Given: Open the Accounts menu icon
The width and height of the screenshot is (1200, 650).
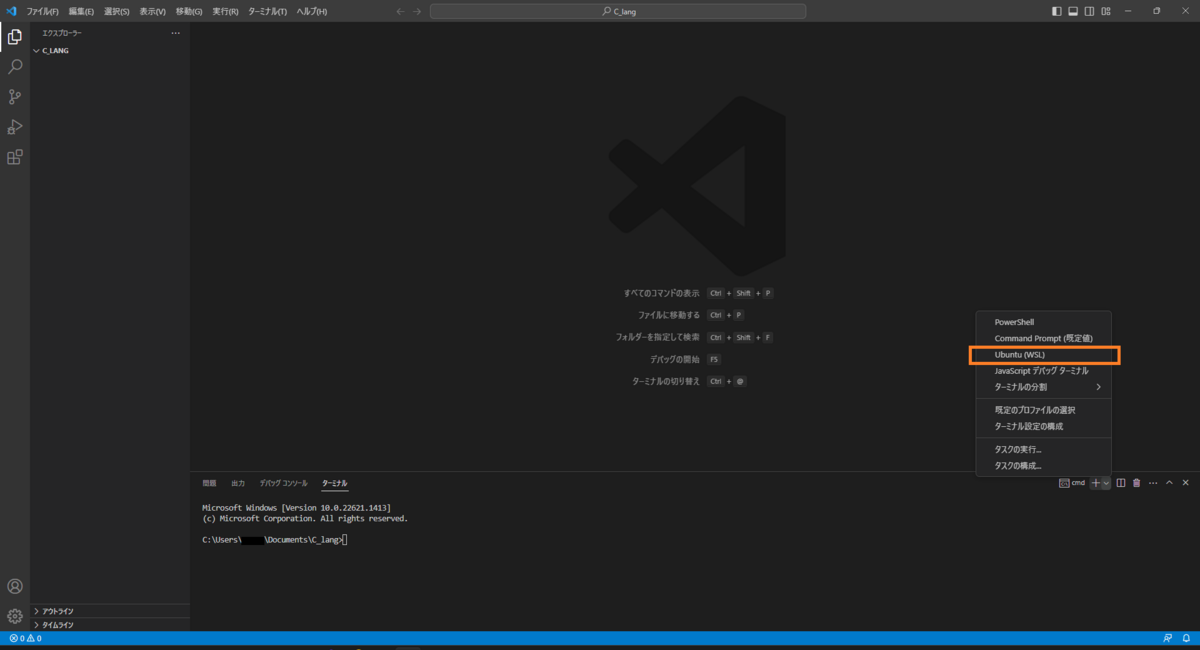Looking at the screenshot, I should tap(15, 587).
